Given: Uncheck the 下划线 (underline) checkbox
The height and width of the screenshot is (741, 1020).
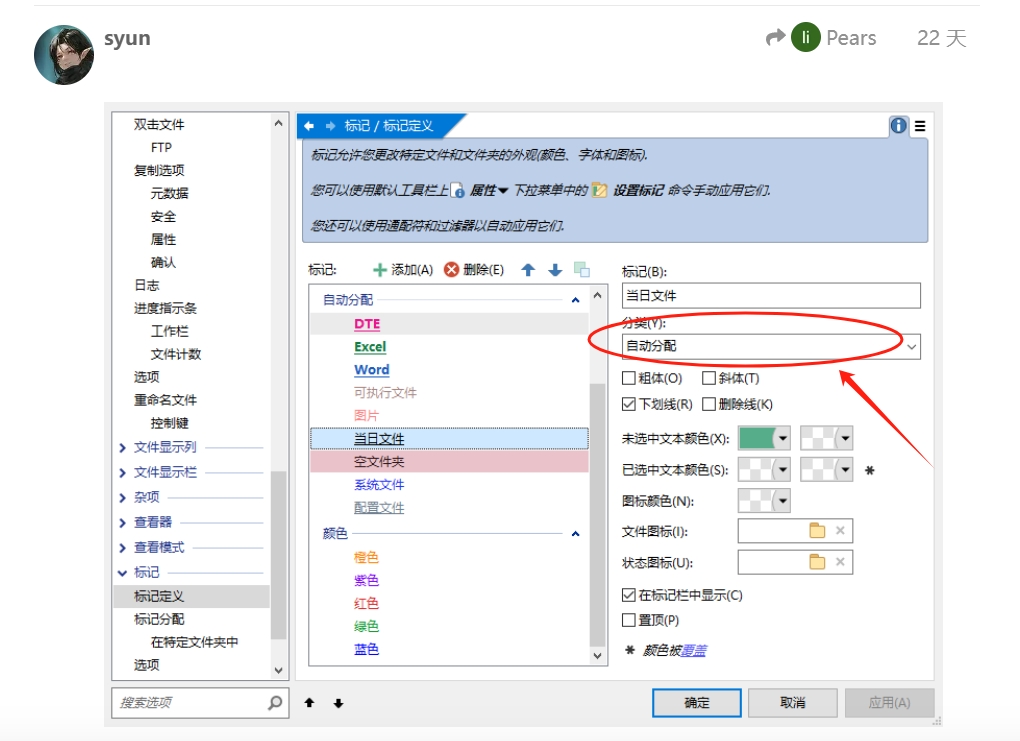Looking at the screenshot, I should pyautogui.click(x=629, y=404).
